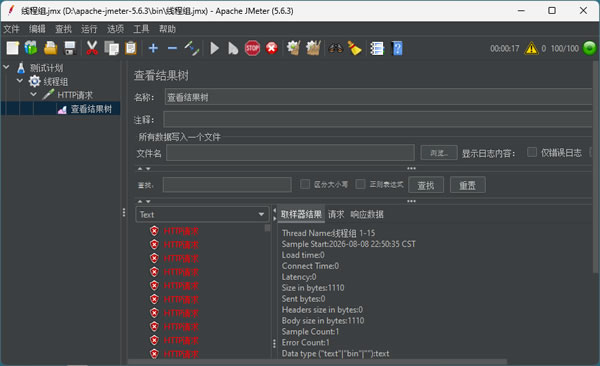
Task: Click the Open file folder icon
Action: (51, 48)
